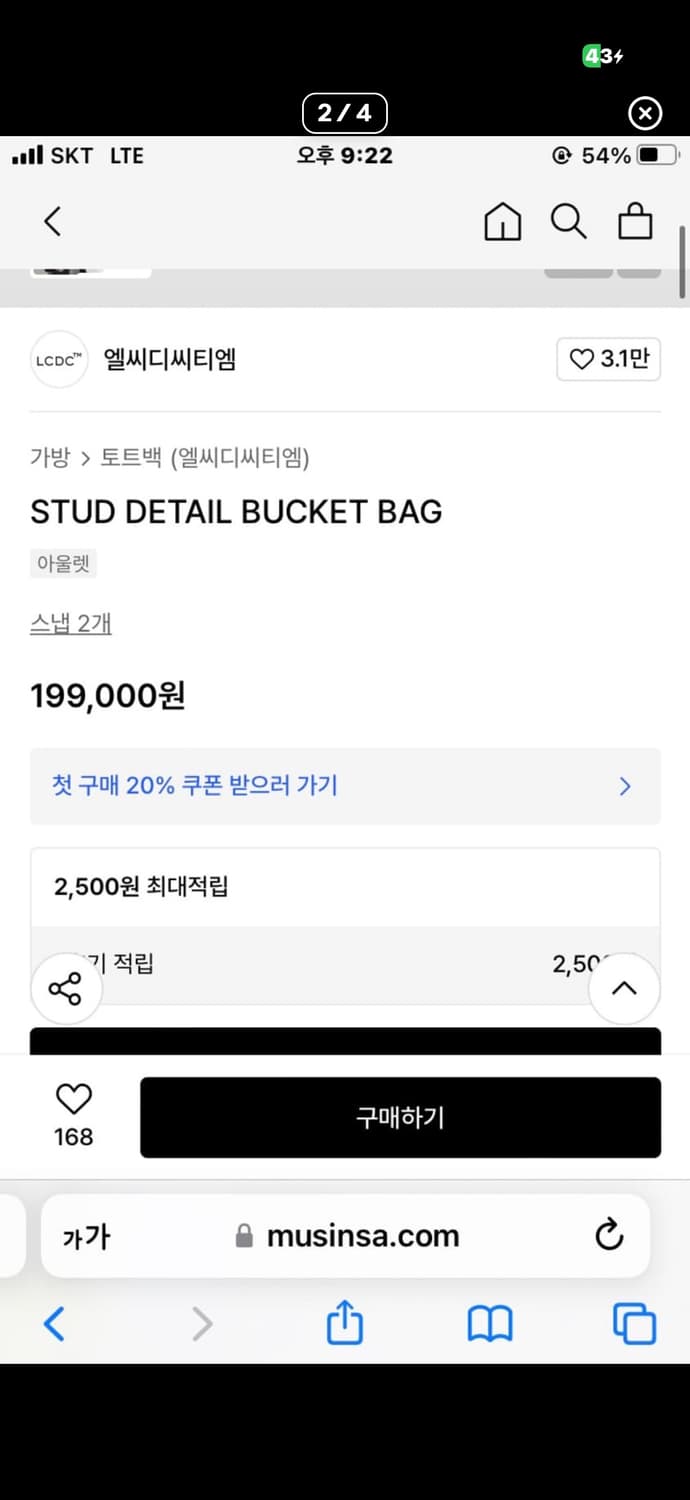Toggle the brand like heart showing 3.1만
The height and width of the screenshot is (1500, 690).
(x=608, y=359)
